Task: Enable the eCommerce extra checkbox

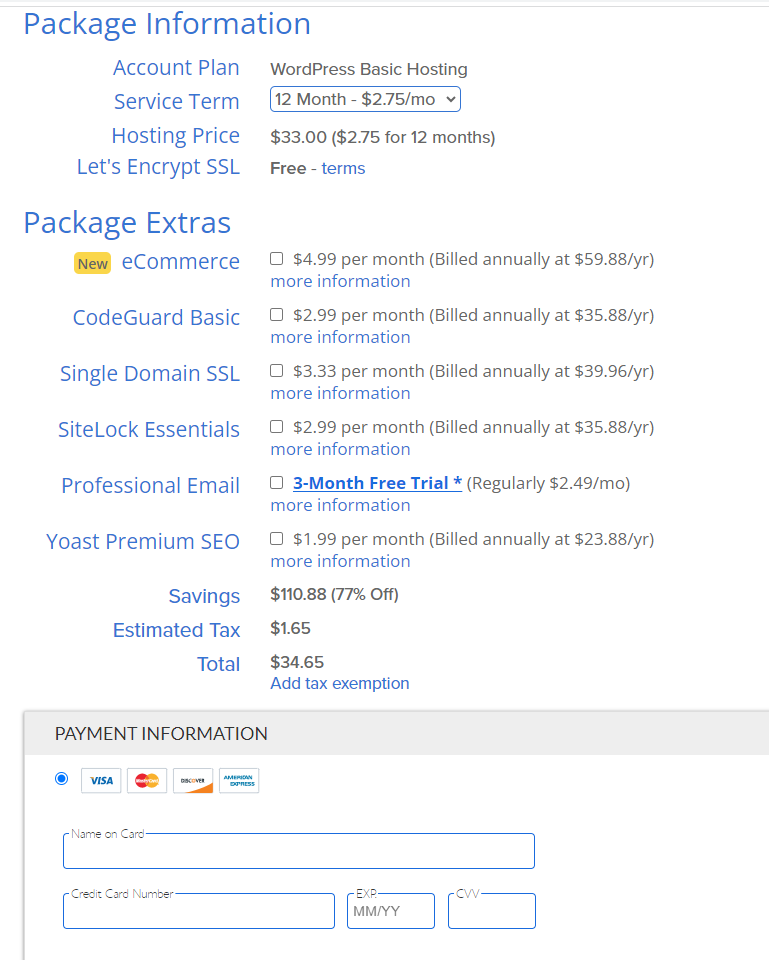Action: (x=277, y=258)
